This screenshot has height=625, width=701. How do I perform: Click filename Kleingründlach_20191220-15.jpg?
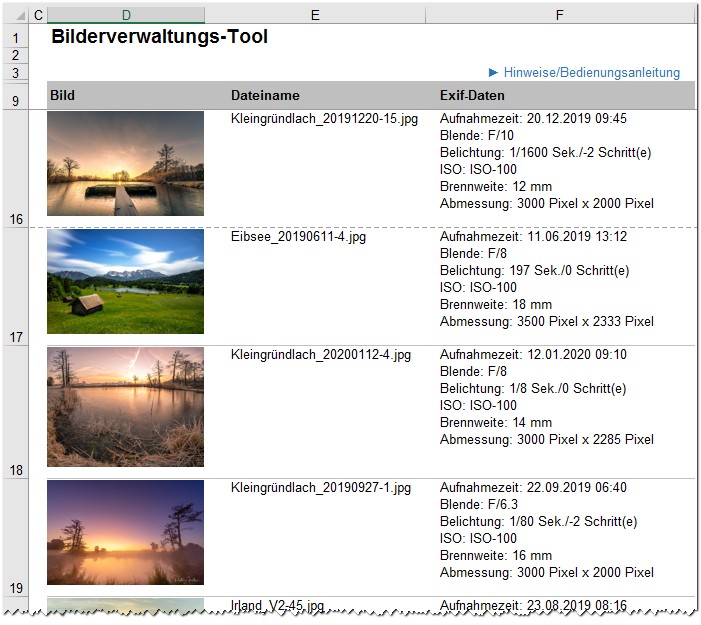pos(324,119)
